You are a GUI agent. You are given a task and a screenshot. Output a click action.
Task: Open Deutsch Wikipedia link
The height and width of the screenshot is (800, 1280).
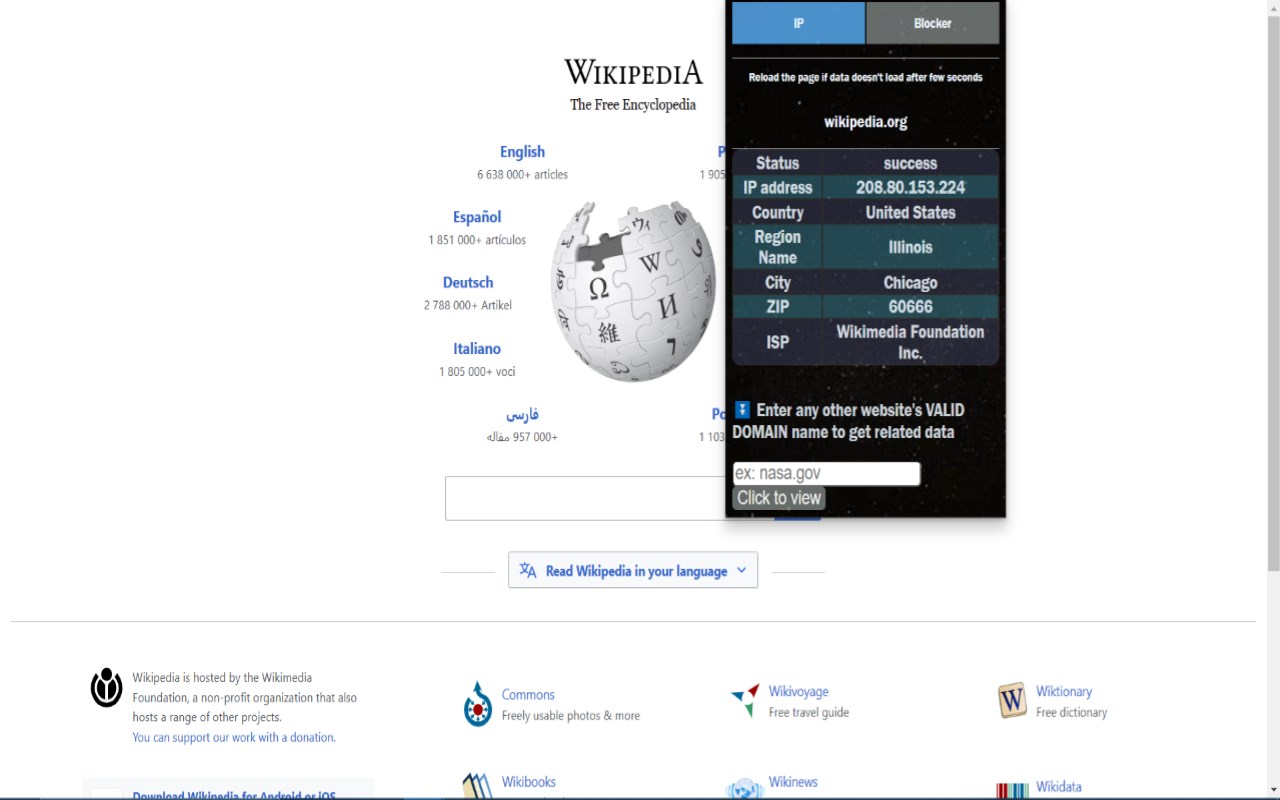(x=468, y=283)
